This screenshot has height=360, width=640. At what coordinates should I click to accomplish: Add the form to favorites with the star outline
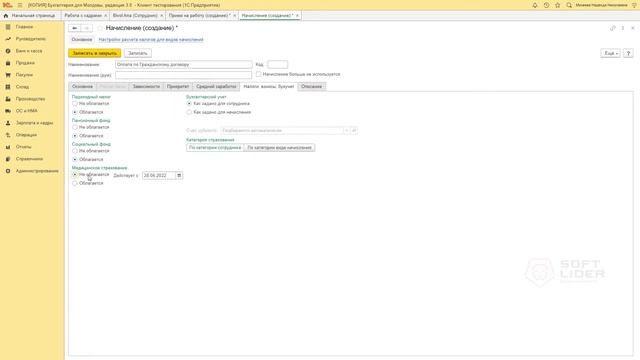point(100,28)
